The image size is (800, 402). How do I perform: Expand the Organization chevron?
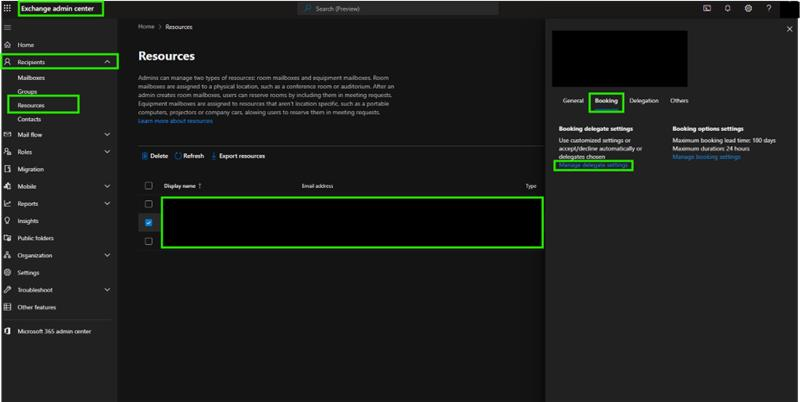(107, 255)
